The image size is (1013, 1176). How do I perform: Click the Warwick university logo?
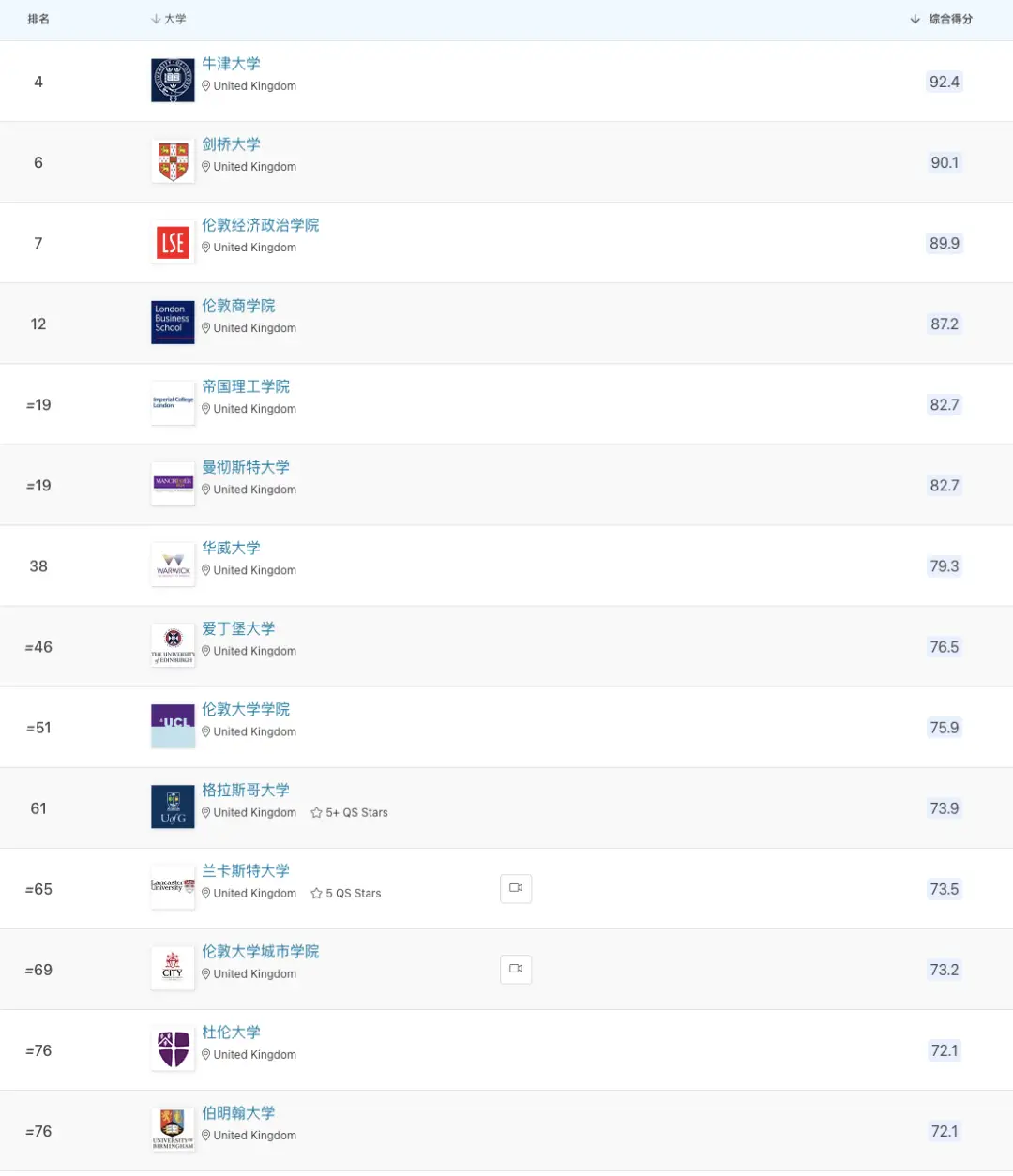pyautogui.click(x=173, y=565)
